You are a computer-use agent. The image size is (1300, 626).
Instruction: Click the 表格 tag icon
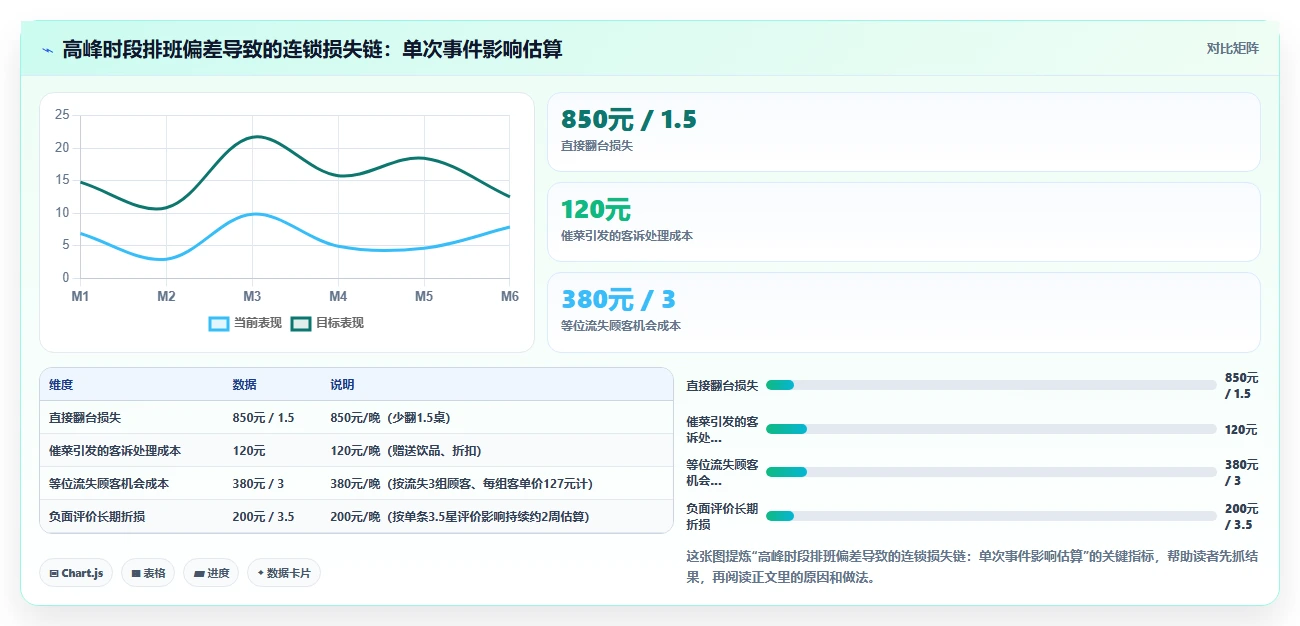[136, 573]
